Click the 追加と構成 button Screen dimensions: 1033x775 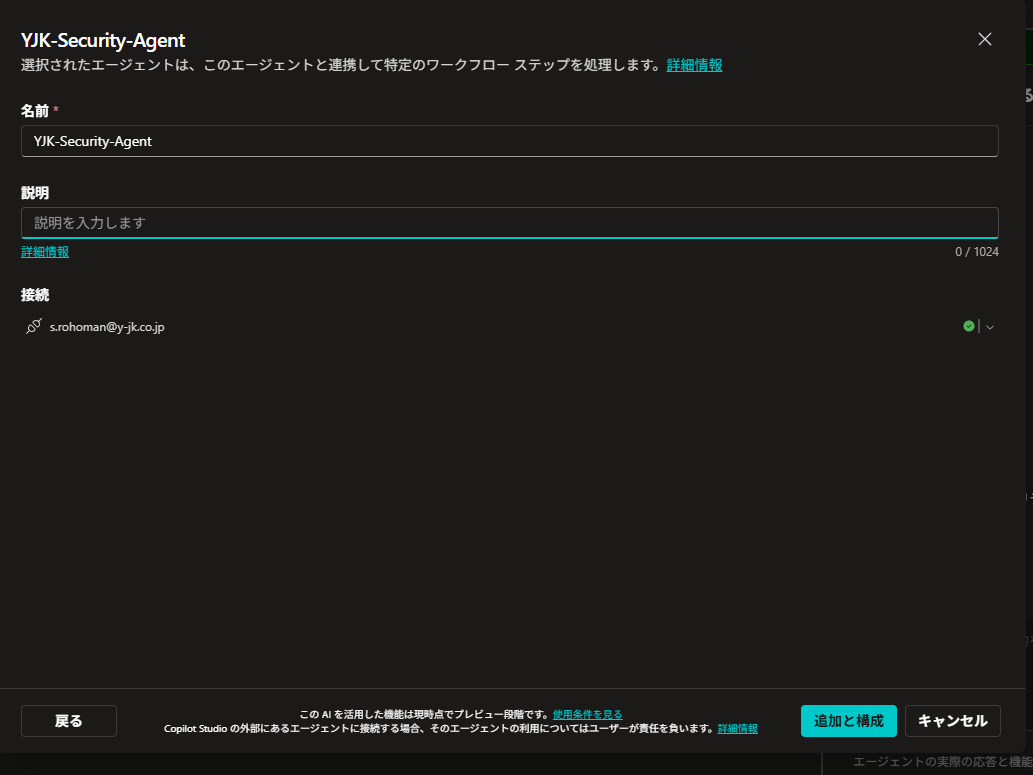[849, 721]
